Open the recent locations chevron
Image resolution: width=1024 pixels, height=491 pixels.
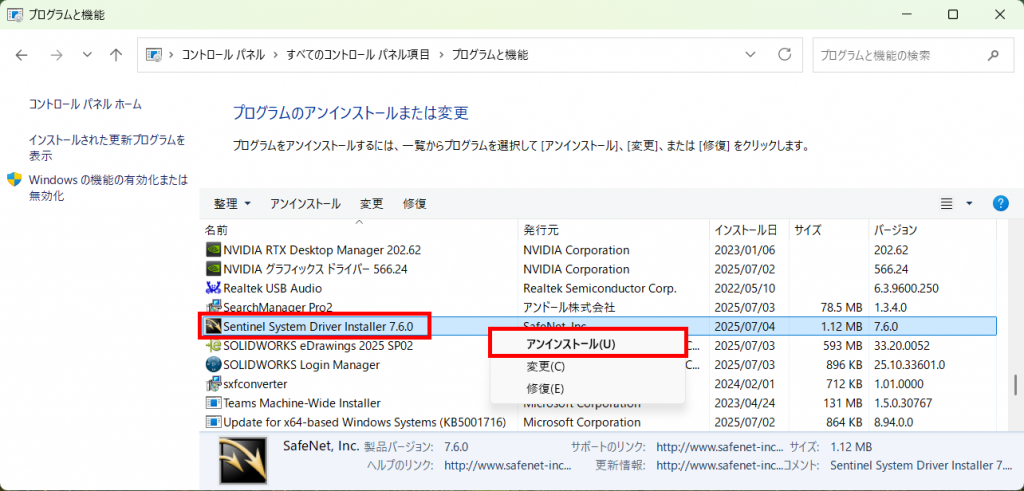[x=88, y=55]
